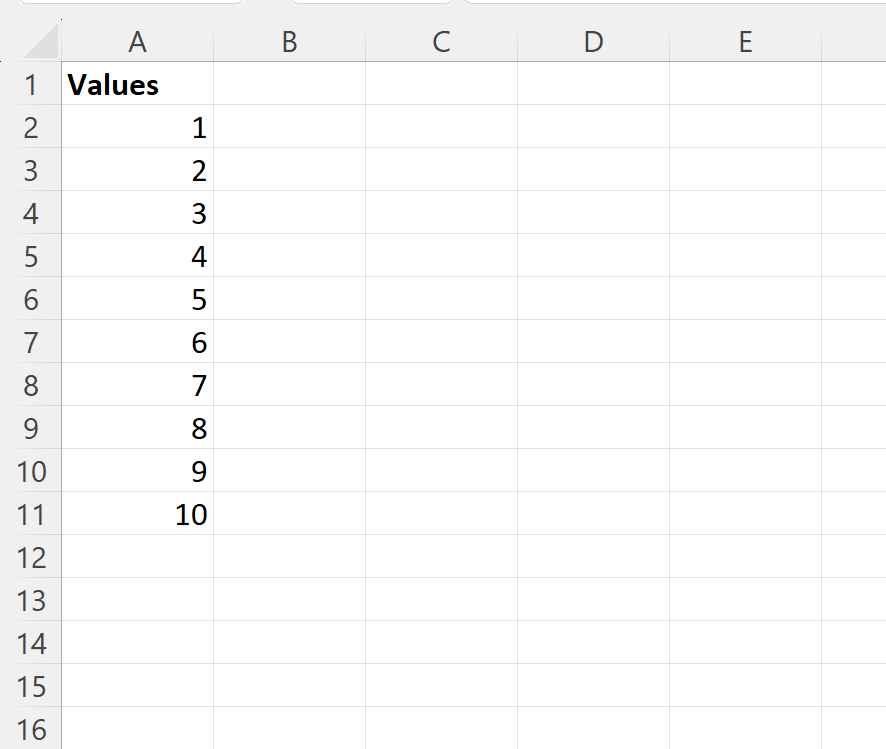This screenshot has height=749, width=886.
Task: Select cell containing value 5
Action: pos(137,298)
